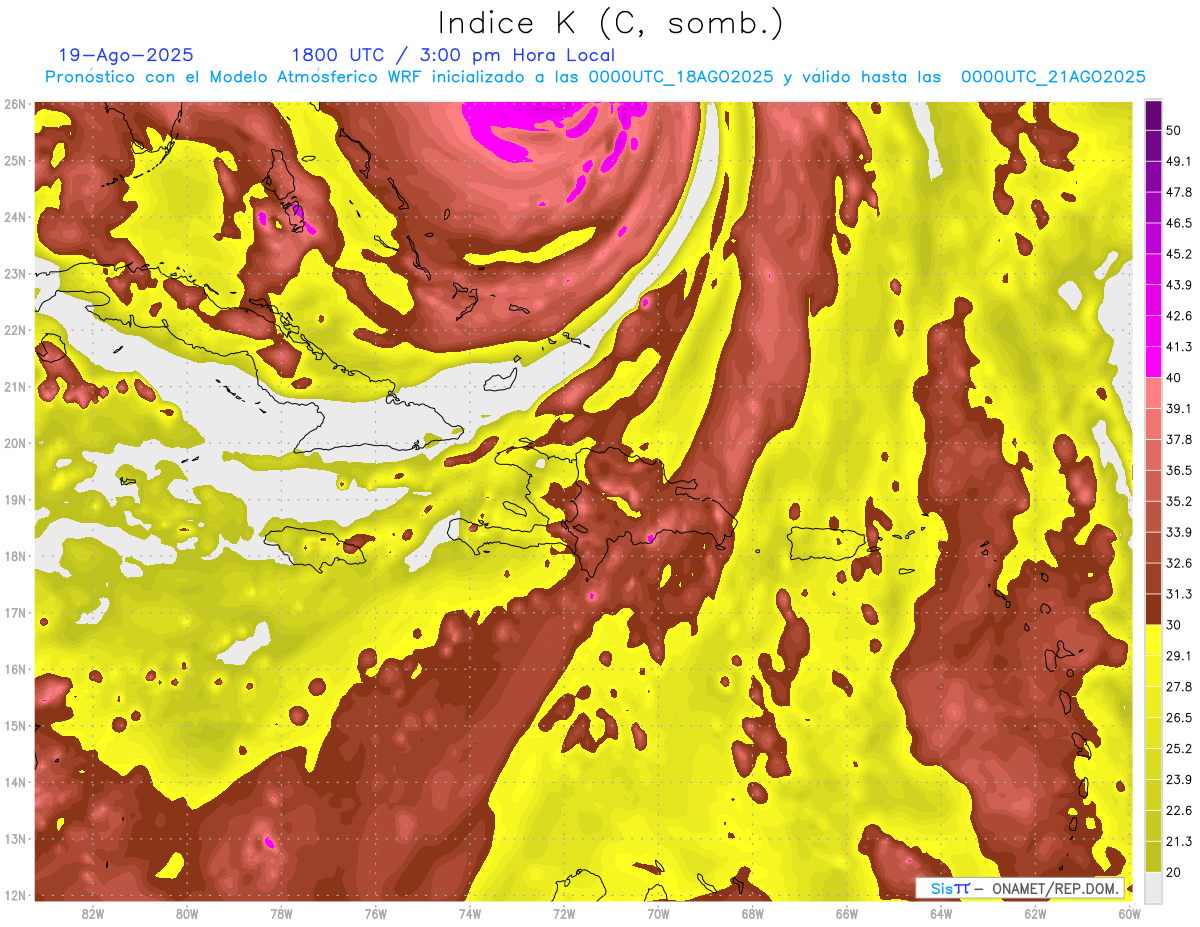Screen dimensions: 1200x927
Task: Click the colorbar label '43.9'
Action: point(1180,285)
